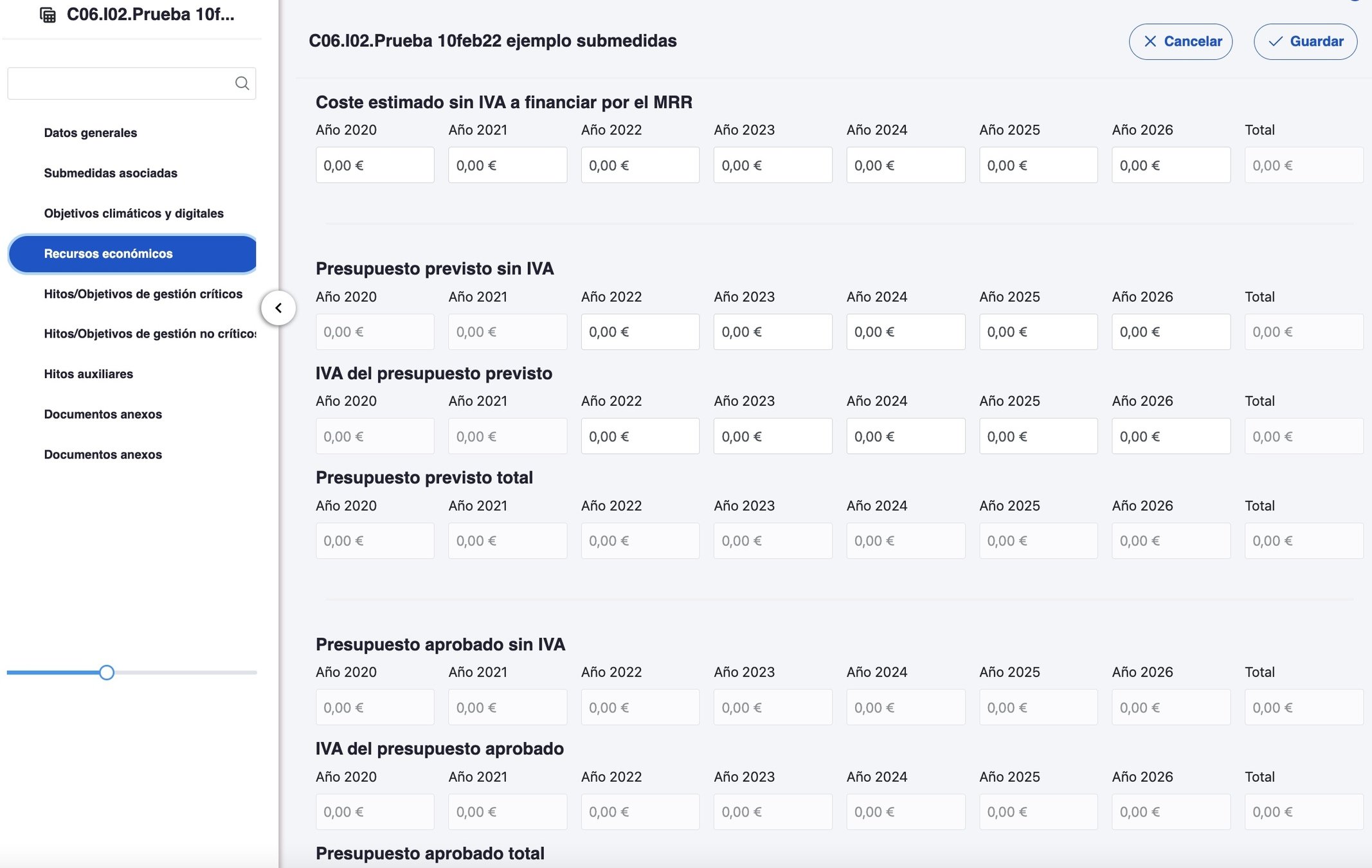Navigate to Hitos auxiliares
This screenshot has width=1372, height=868.
[88, 374]
